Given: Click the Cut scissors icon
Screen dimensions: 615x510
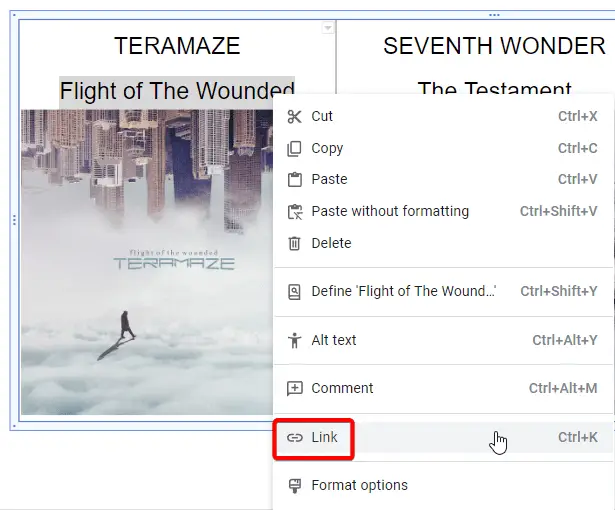Looking at the screenshot, I should click(294, 117).
